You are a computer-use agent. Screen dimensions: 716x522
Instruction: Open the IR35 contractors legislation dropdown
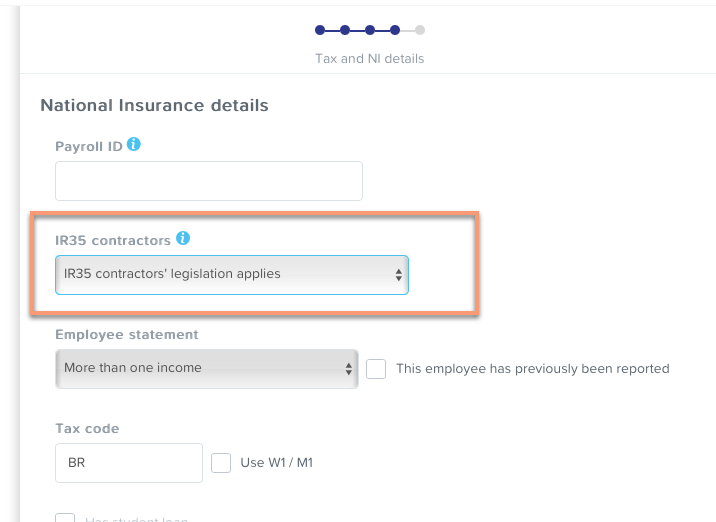pyautogui.click(x=232, y=274)
